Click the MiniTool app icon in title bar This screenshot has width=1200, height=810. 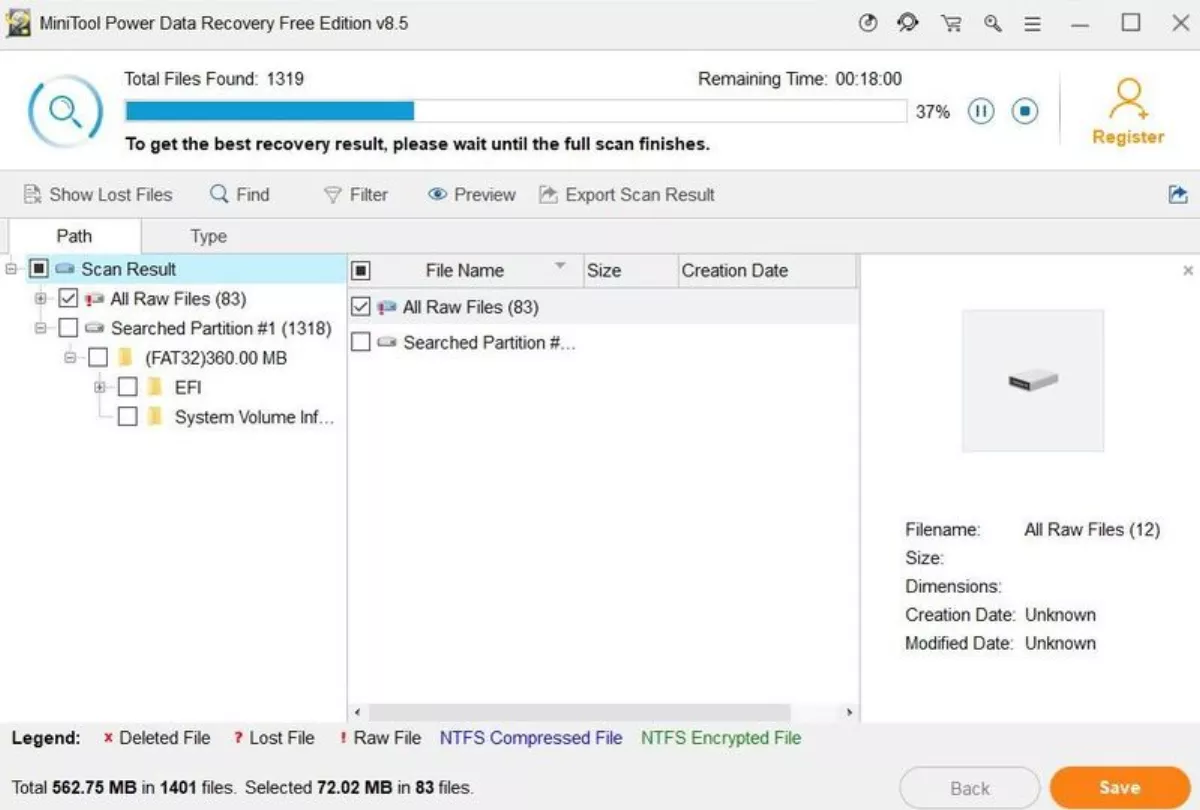click(19, 23)
